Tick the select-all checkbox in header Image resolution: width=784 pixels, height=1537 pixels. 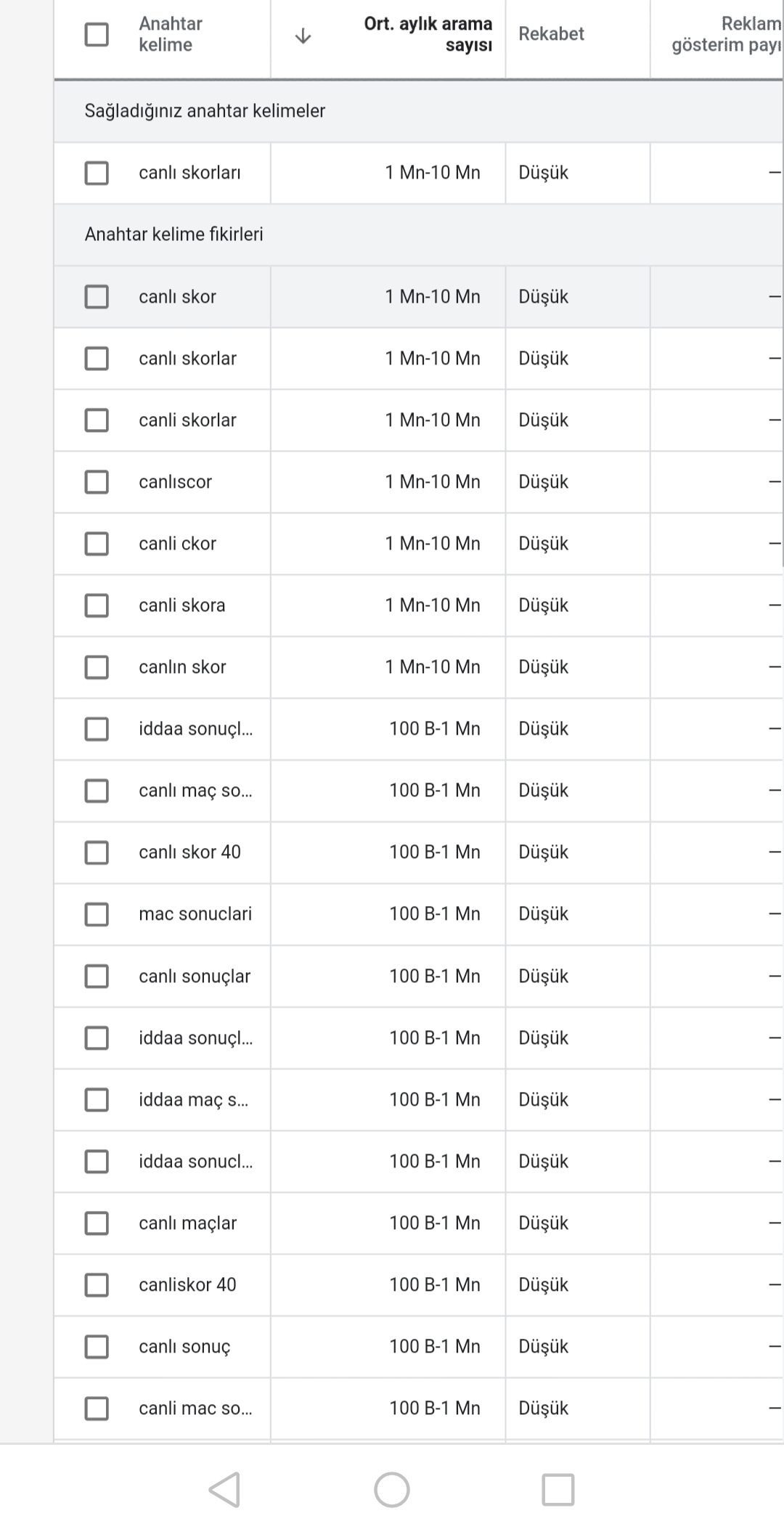pyautogui.click(x=97, y=34)
